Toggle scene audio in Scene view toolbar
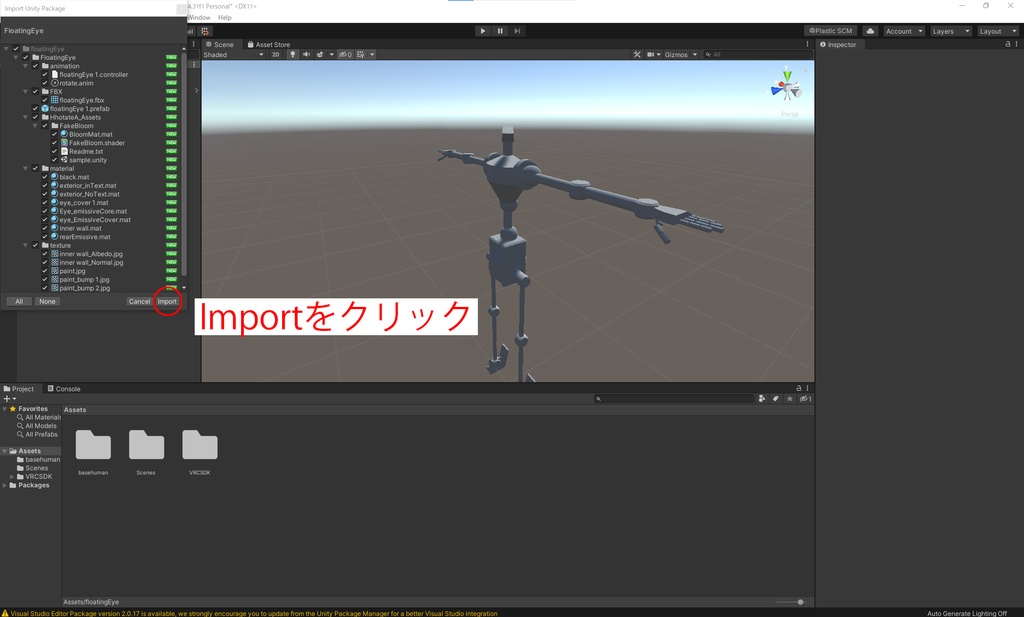Screen dimensions: 1024x617 tap(306, 54)
